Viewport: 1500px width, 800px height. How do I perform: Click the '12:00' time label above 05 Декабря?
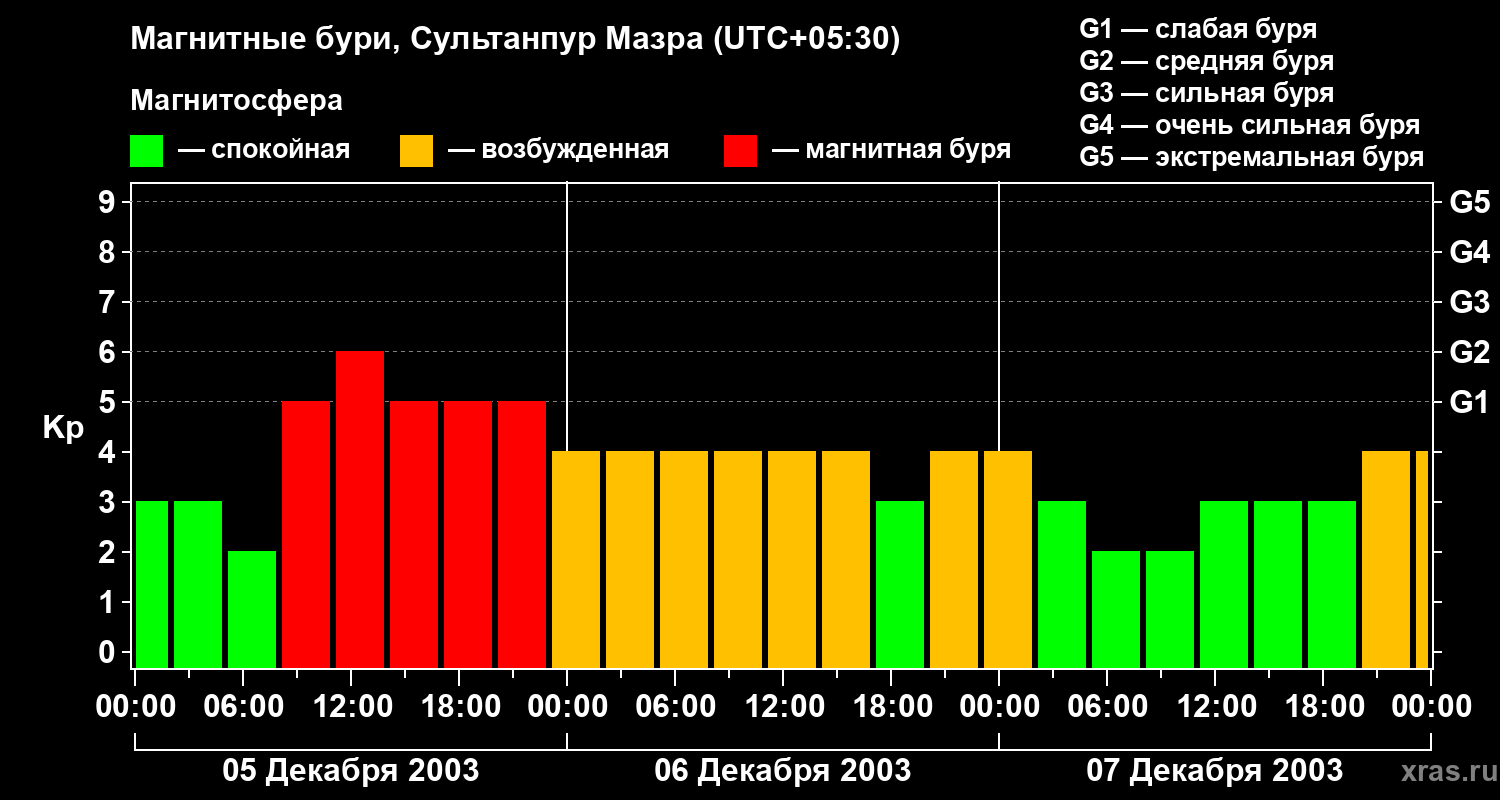click(x=351, y=707)
